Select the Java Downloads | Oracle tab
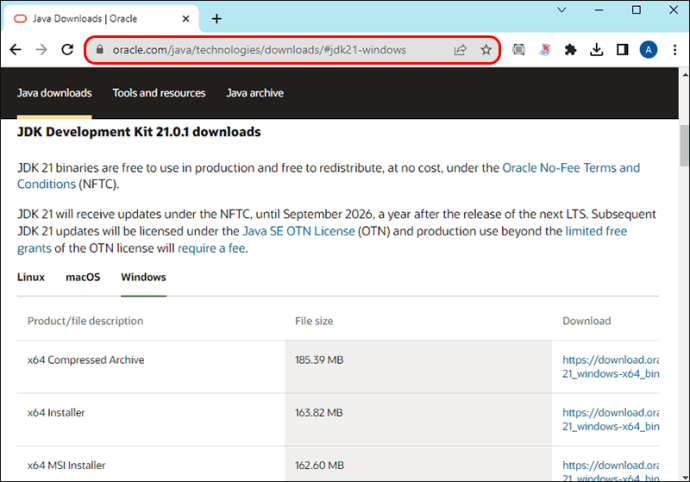This screenshot has width=690, height=482. click(x=100, y=18)
